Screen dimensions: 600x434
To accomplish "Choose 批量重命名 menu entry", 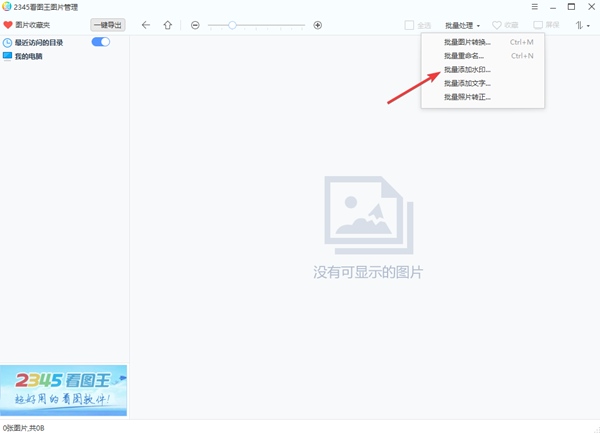I will (x=462, y=56).
